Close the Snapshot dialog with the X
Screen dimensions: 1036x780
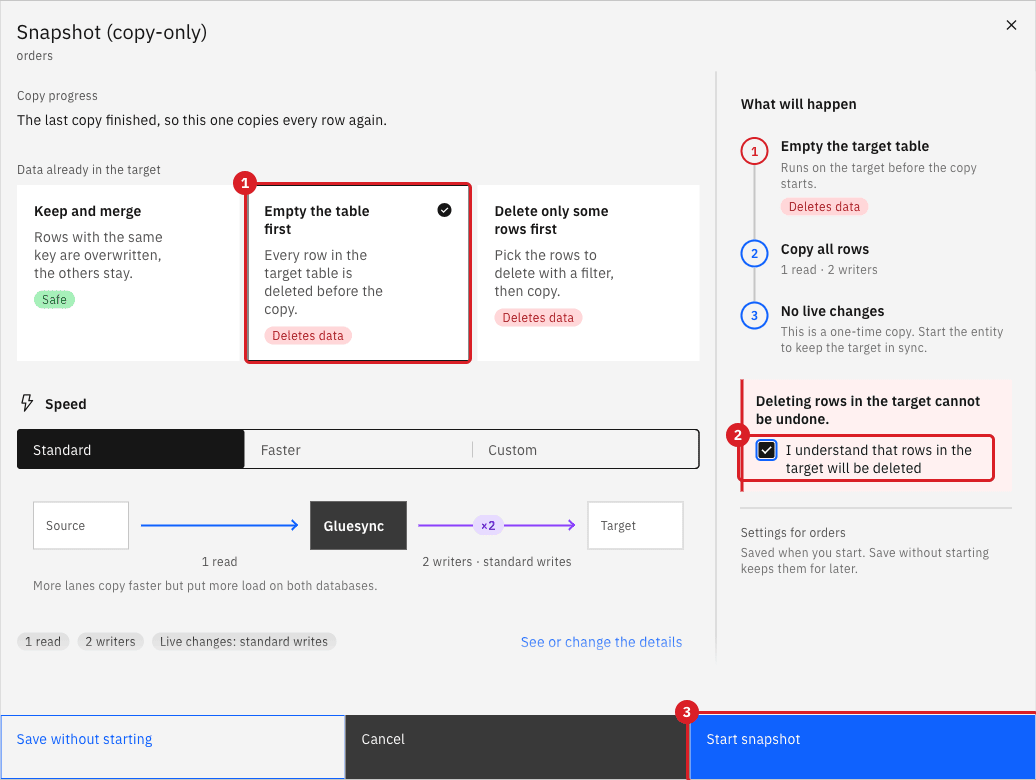point(1011,25)
